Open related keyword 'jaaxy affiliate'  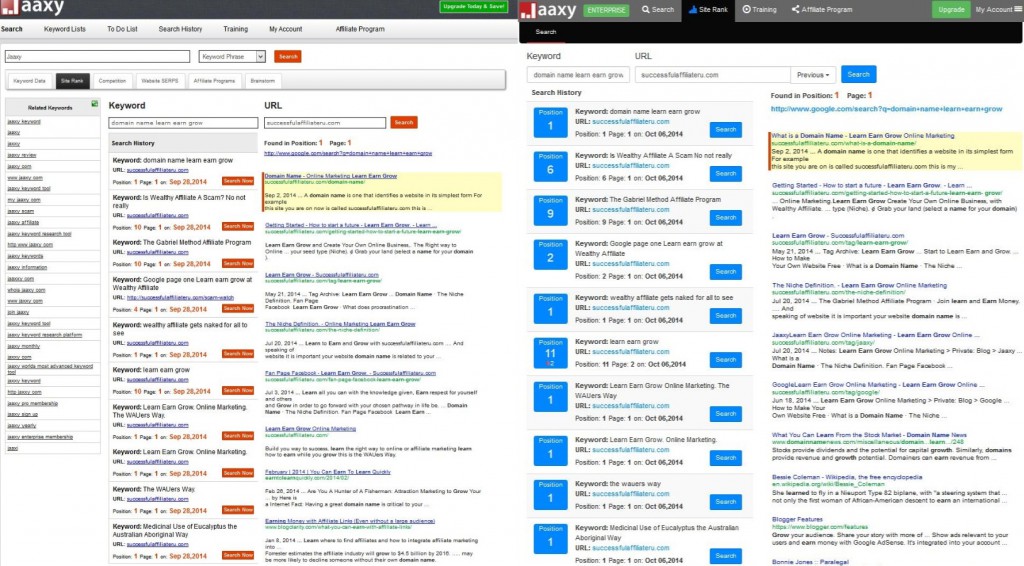point(23,223)
